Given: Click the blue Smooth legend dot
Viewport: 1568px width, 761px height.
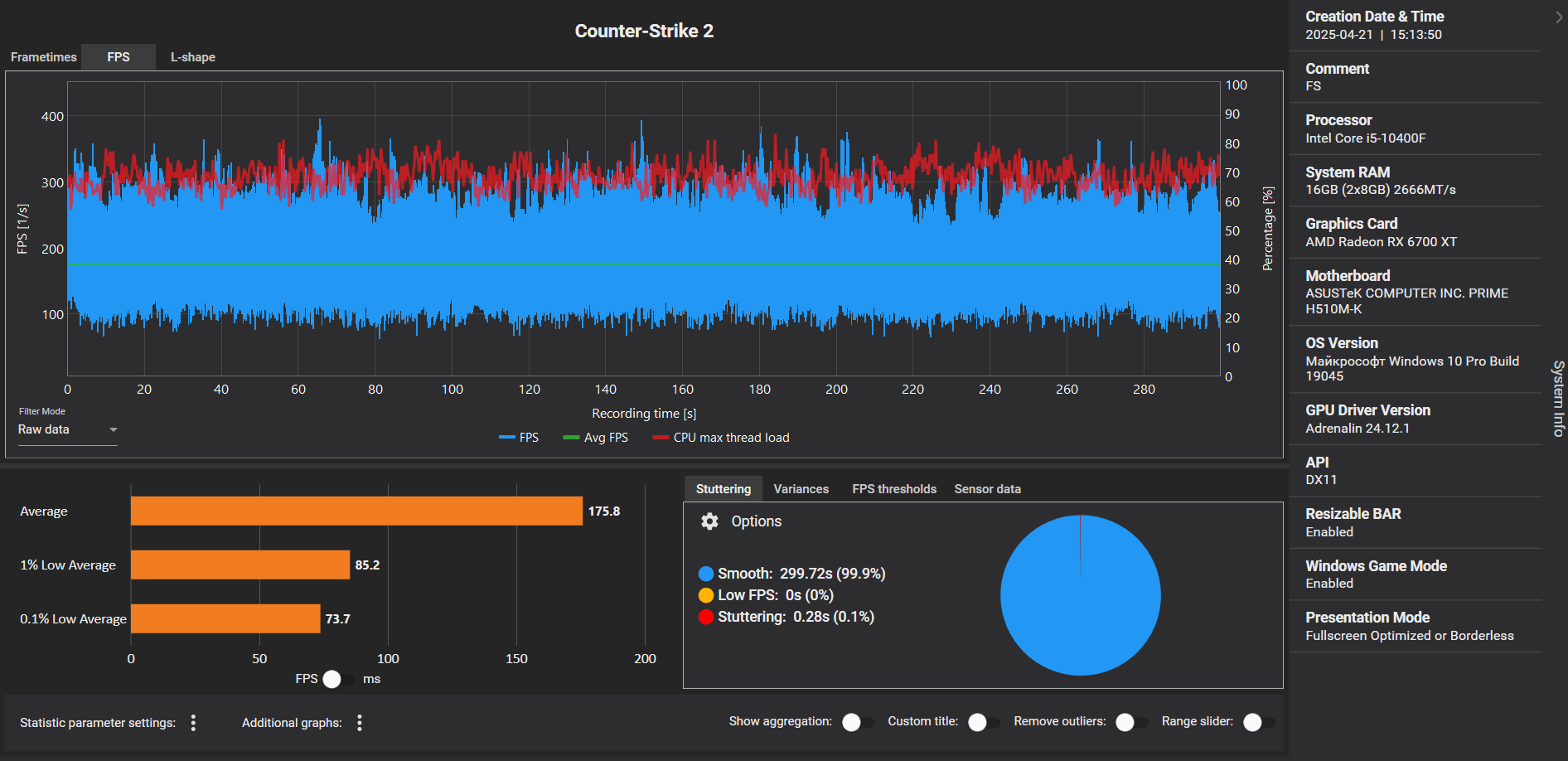Looking at the screenshot, I should click(x=706, y=574).
